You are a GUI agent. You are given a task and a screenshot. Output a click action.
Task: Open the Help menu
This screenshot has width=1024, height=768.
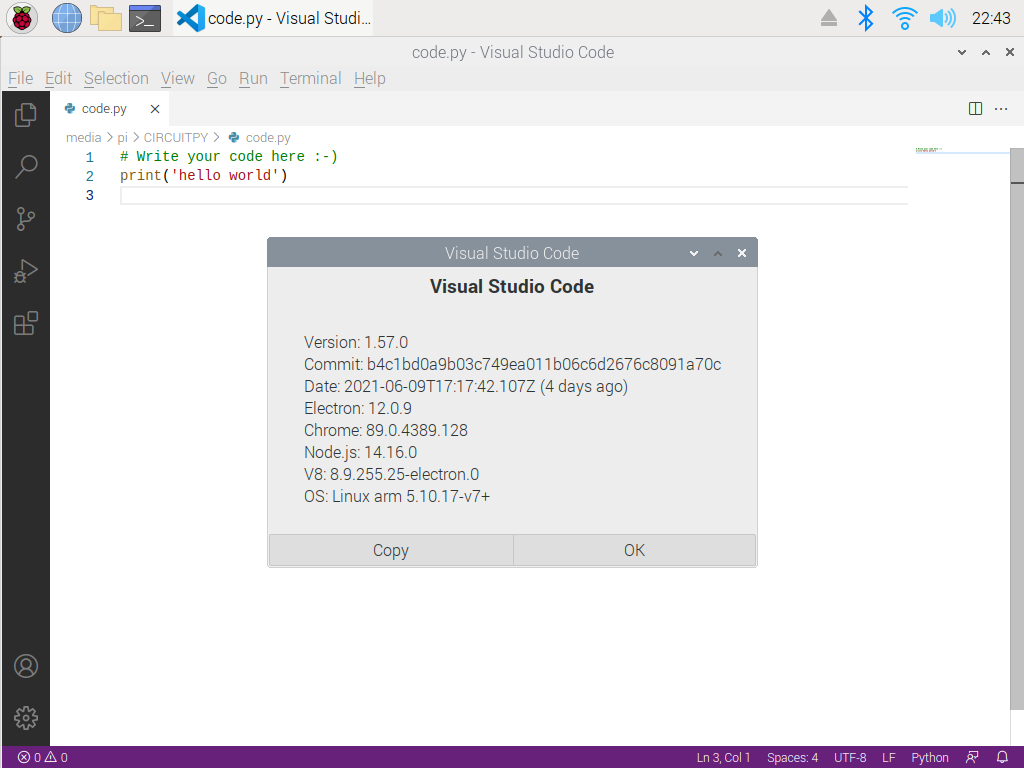[370, 78]
